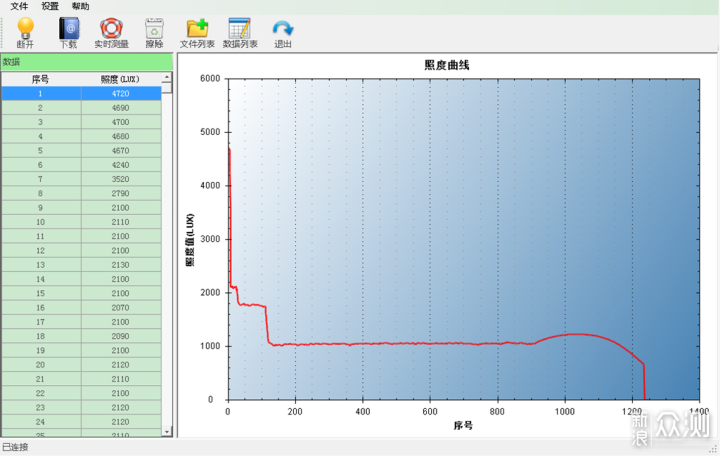This screenshot has width=720, height=456.
Task: Click the serial number cell 14
Action: 41,279
